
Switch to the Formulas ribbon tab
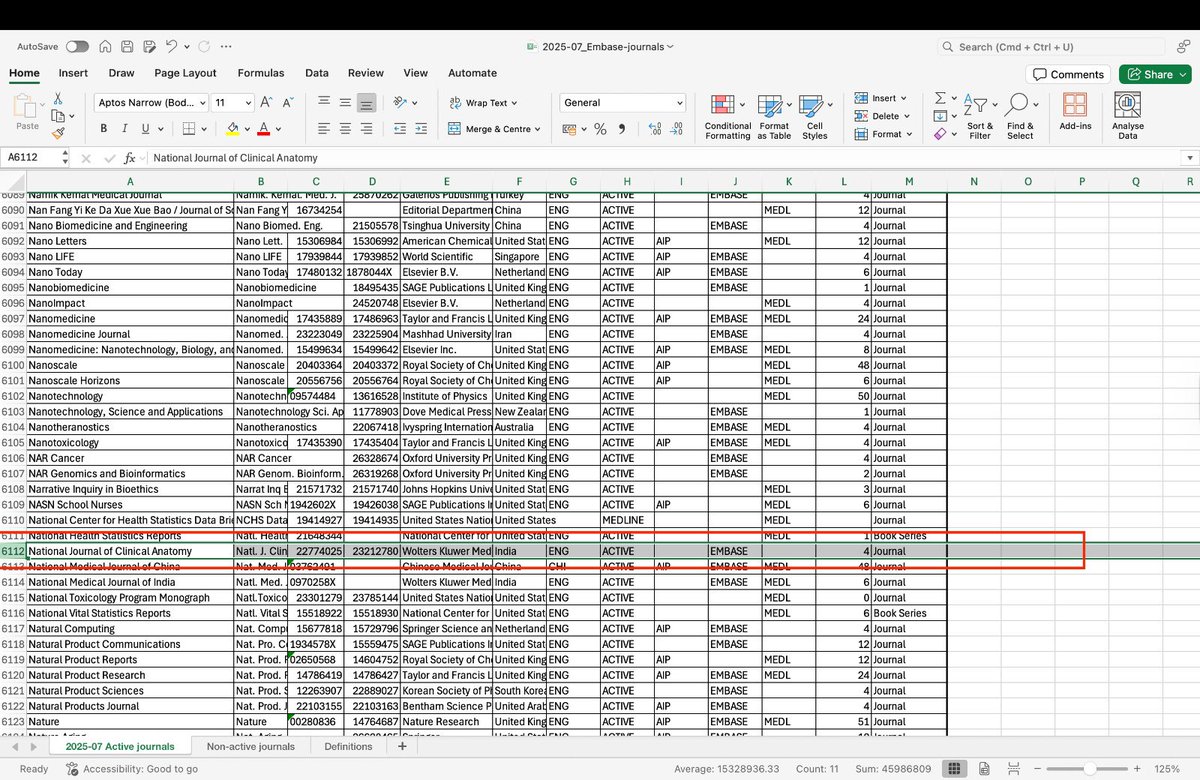[261, 72]
